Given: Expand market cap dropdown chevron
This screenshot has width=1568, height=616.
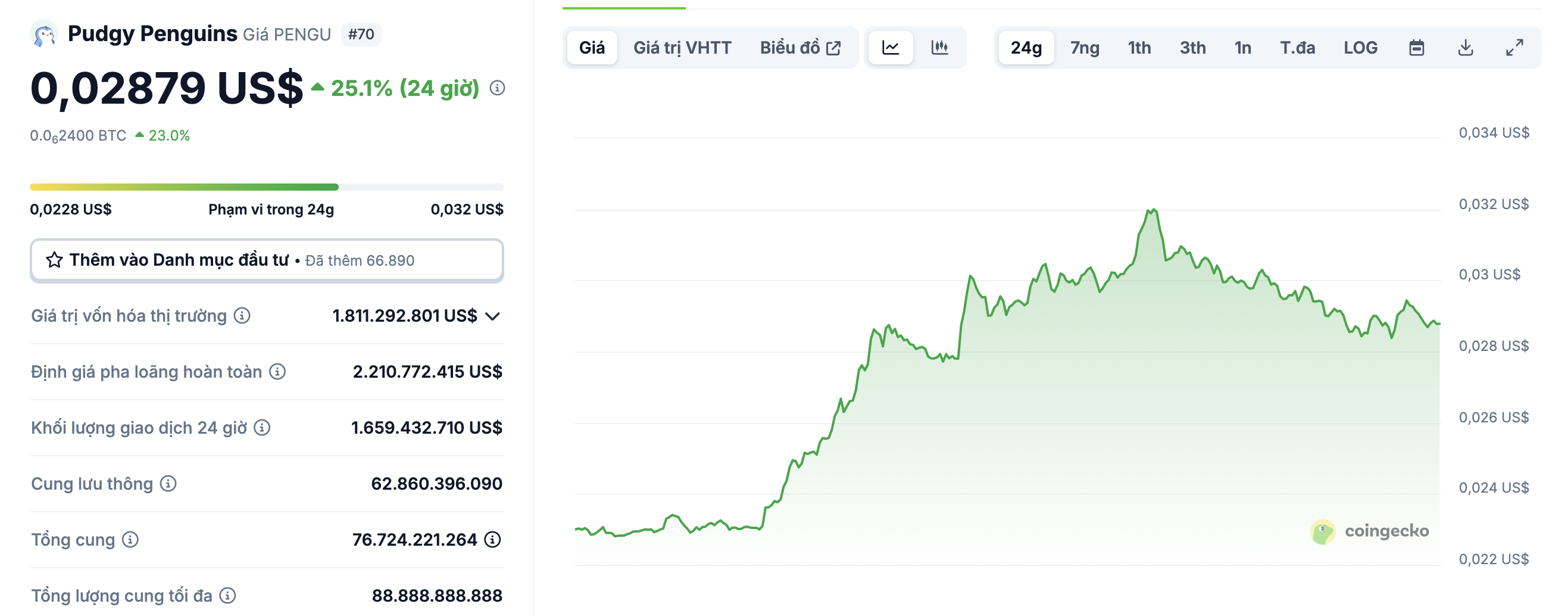Looking at the screenshot, I should (492, 316).
